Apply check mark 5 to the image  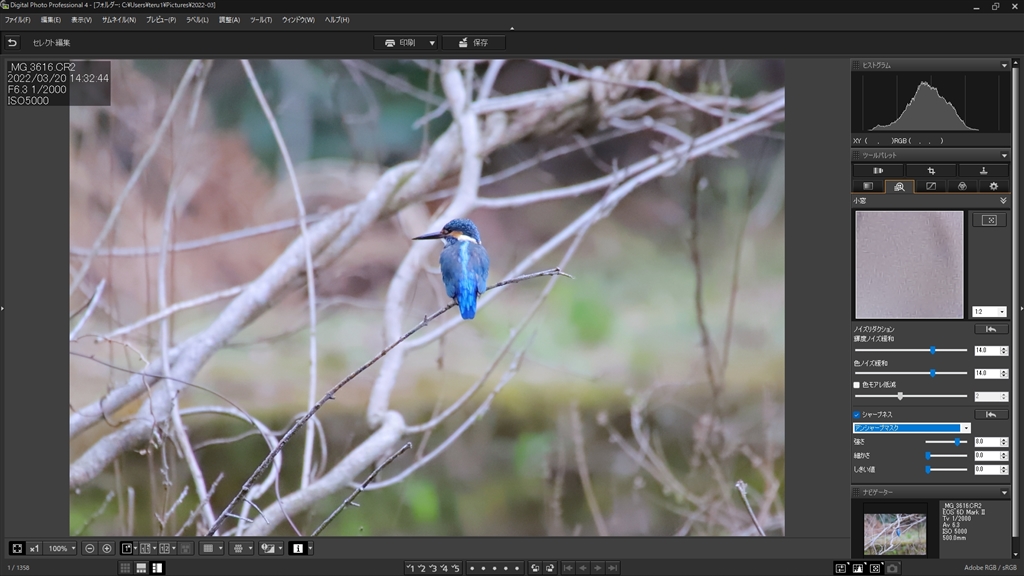click(x=455, y=568)
